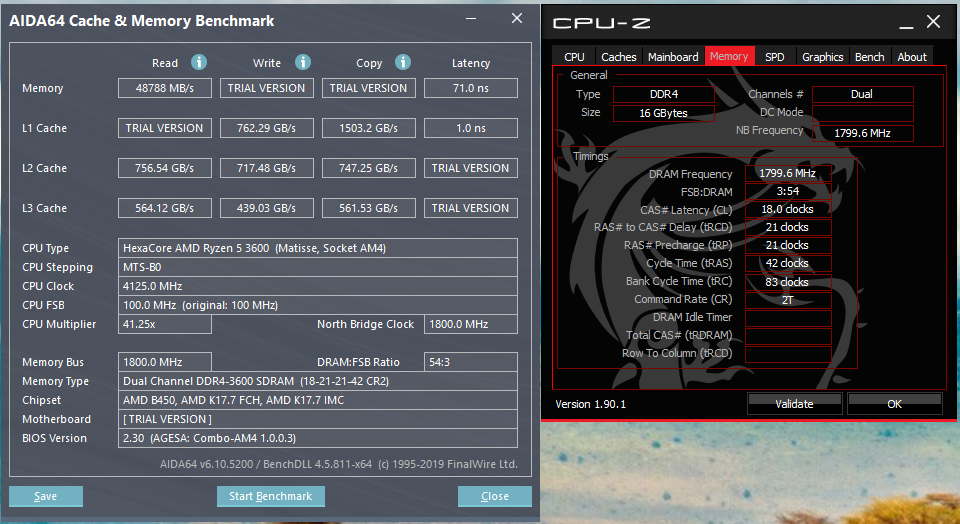960x524 pixels.
Task: Open the About tab in CPU-Z
Action: point(912,56)
